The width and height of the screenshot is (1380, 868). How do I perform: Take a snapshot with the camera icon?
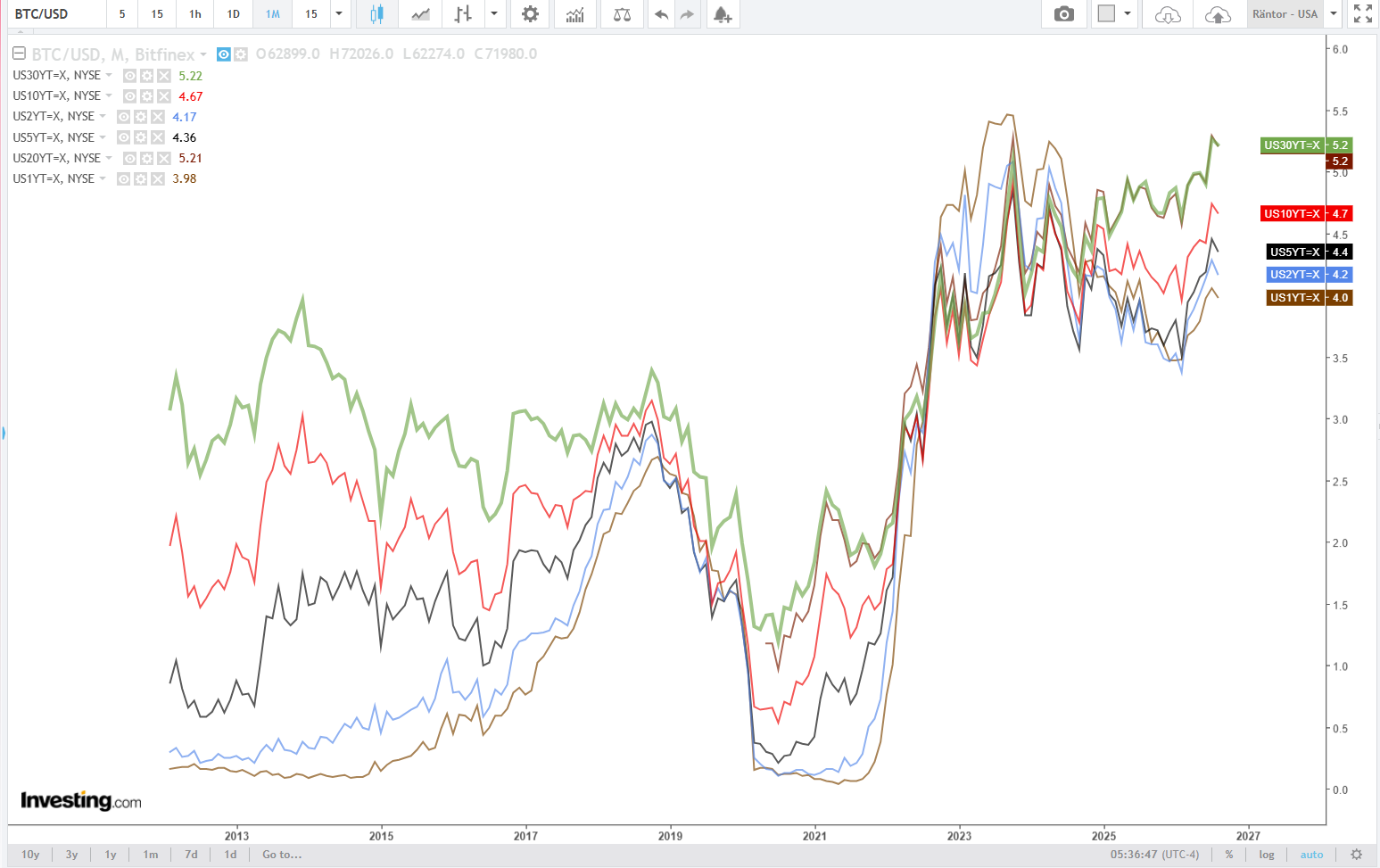(x=1063, y=14)
